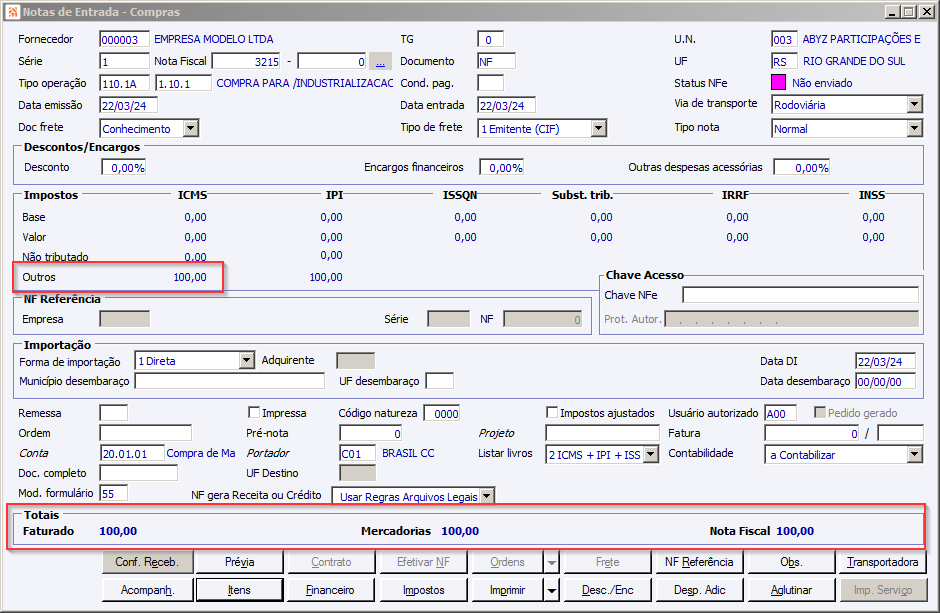Image resolution: width=940 pixels, height=613 pixels.
Task: Open the Doc frete Conhecimento dropdown
Action: click(x=190, y=128)
